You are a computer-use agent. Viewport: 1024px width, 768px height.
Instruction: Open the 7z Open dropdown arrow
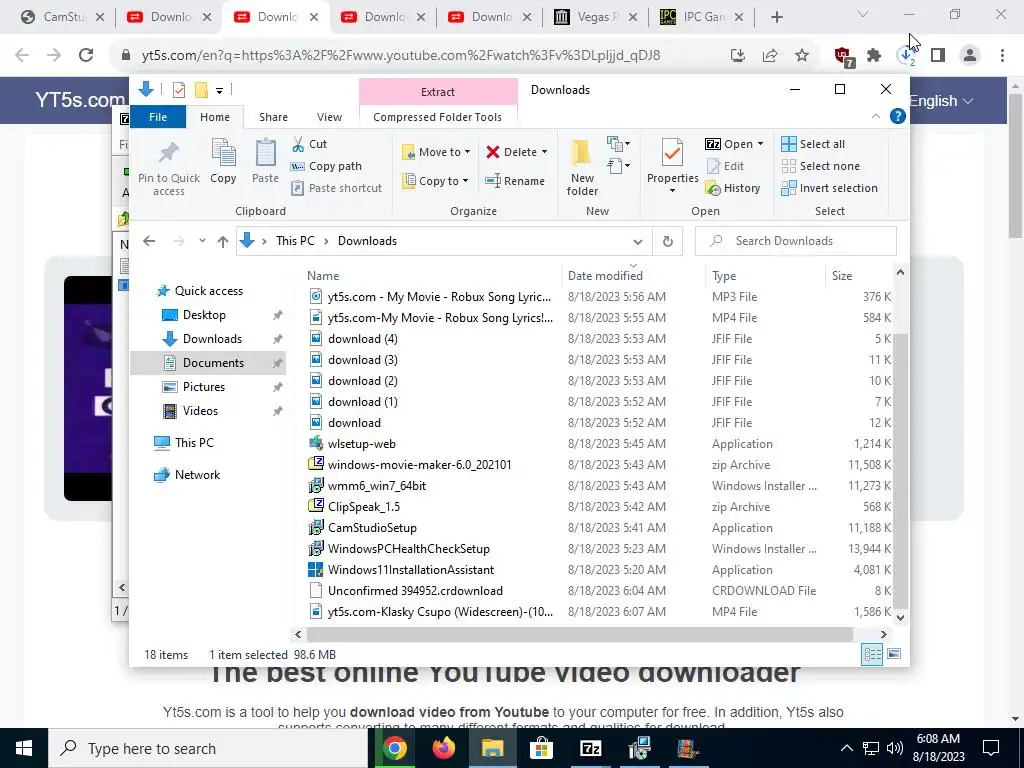tap(760, 144)
